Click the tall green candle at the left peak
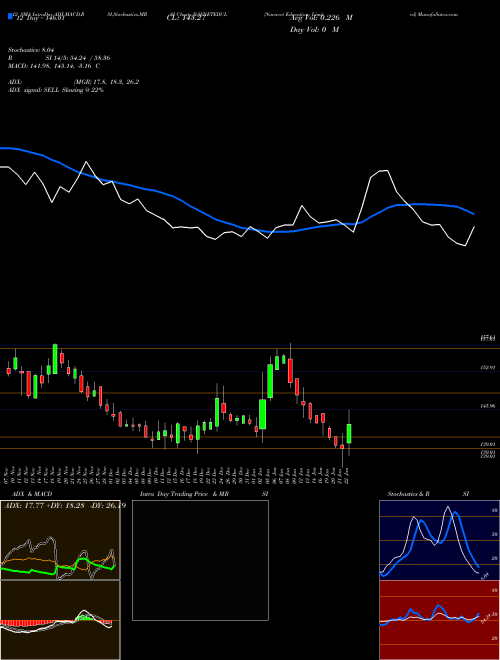Image resolution: width=500 pixels, height=660 pixels. pos(55,359)
